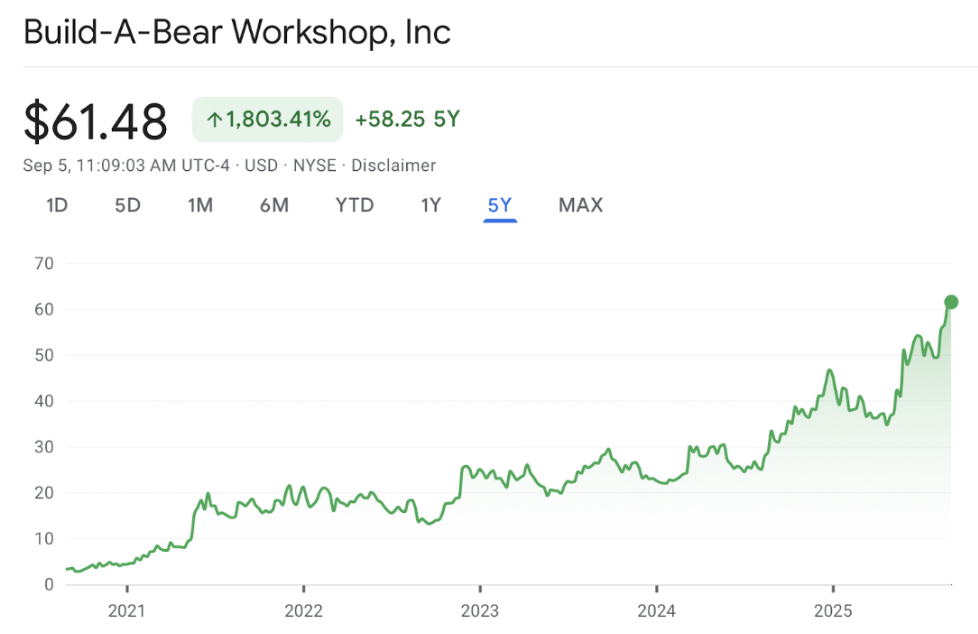Click the 2024 axis marker
Image resolution: width=978 pixels, height=634 pixels.
[x=656, y=610]
